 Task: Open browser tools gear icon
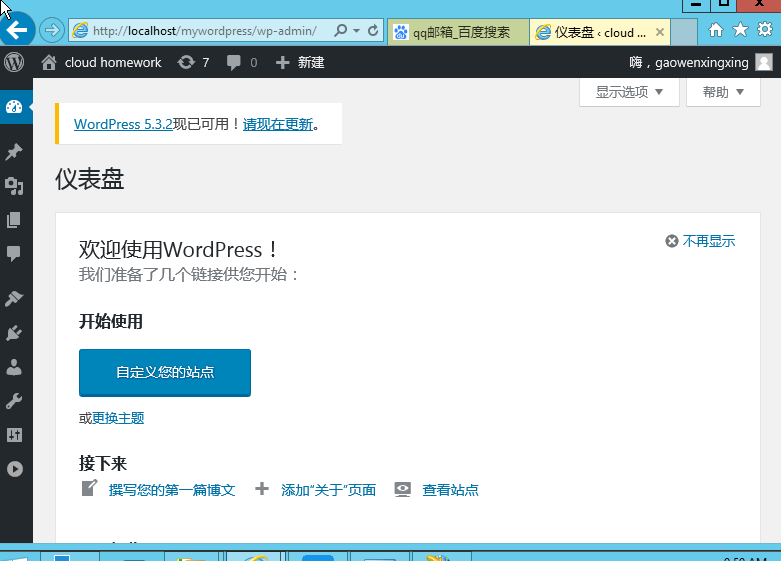[x=765, y=29]
